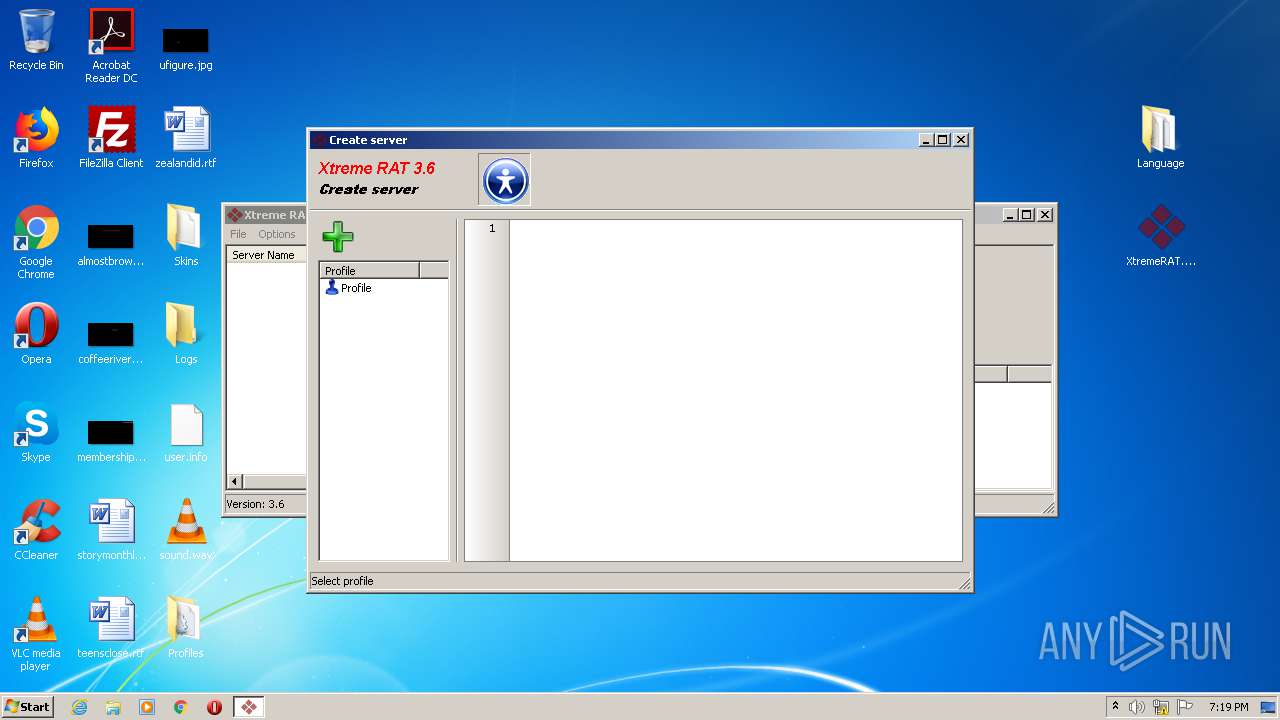This screenshot has width=1280, height=720.
Task: Click Server Name column header
Action: (x=264, y=255)
